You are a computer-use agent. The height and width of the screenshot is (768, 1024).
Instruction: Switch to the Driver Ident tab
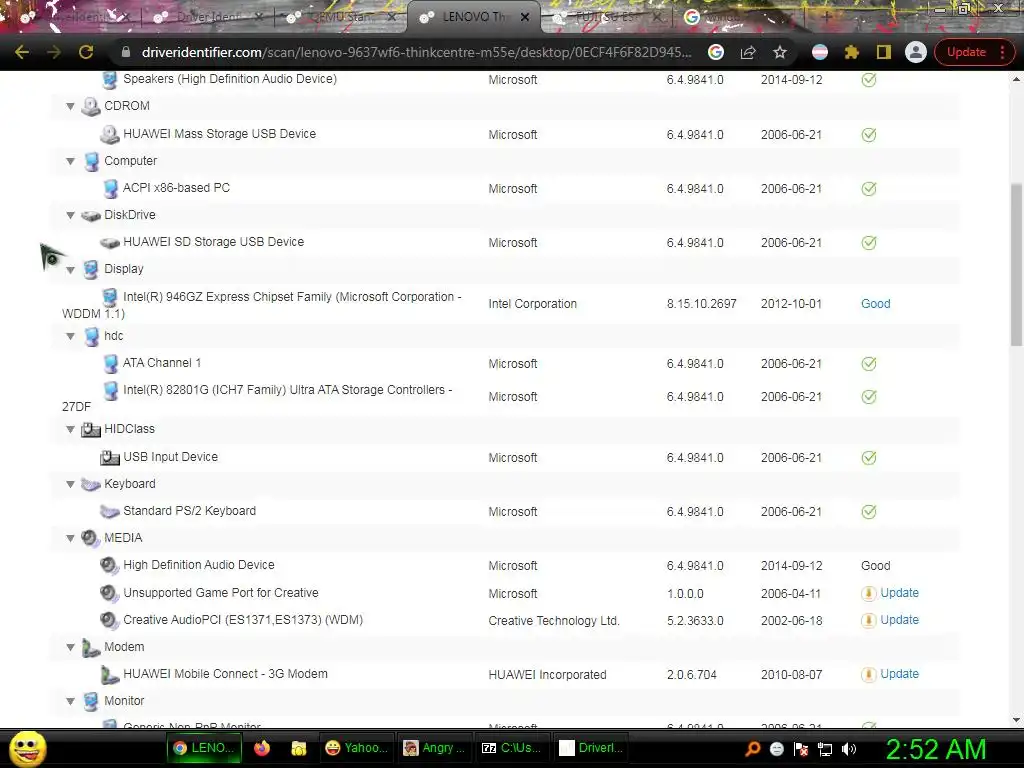coord(209,17)
